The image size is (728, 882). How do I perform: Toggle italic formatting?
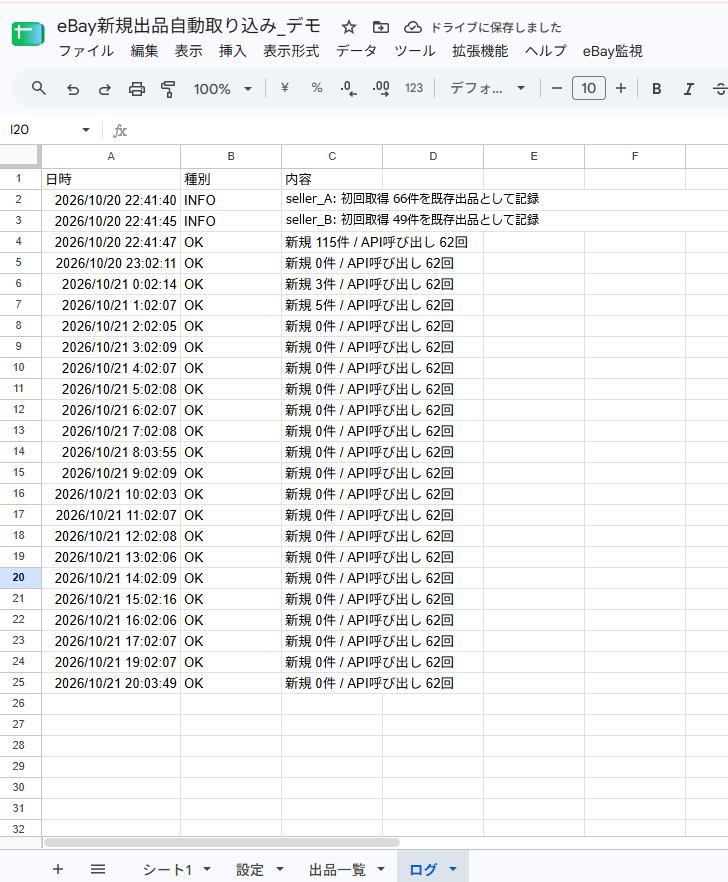(x=689, y=88)
